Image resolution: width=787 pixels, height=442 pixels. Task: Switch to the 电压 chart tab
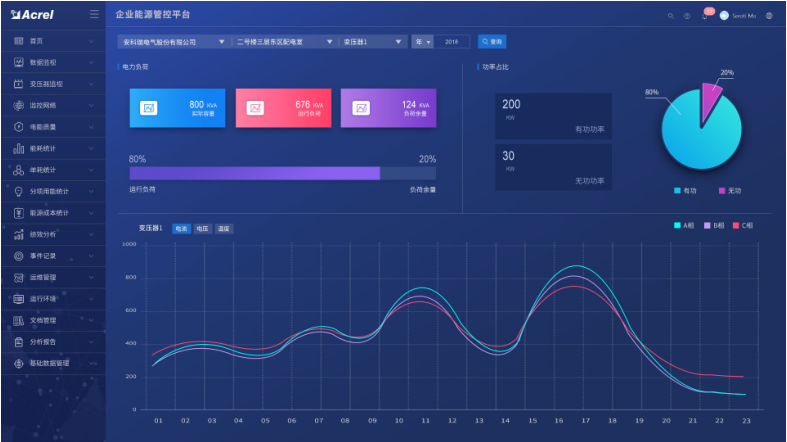pos(202,229)
